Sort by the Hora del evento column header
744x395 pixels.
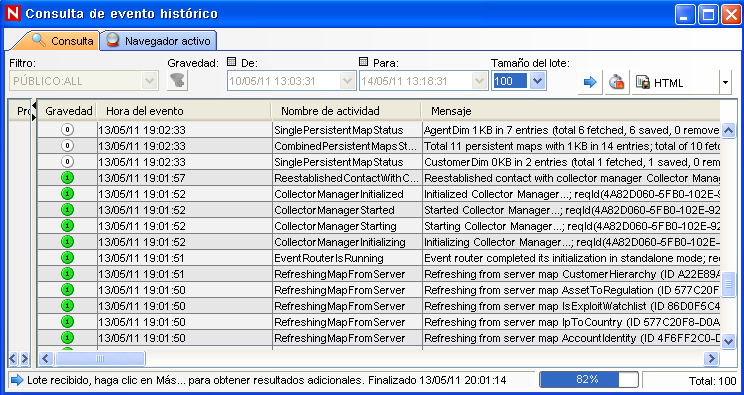[x=184, y=111]
